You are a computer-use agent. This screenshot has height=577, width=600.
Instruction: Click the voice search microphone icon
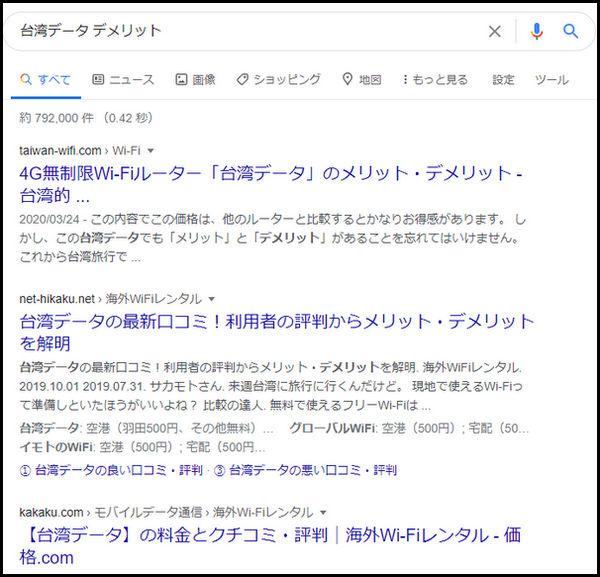coord(537,31)
